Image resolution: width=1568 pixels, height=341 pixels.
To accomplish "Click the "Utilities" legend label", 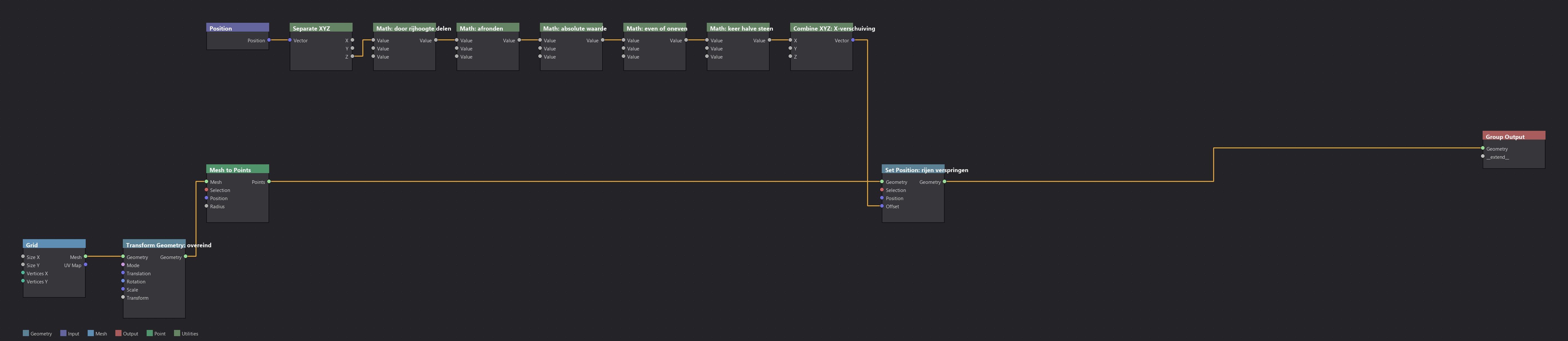I will [190, 334].
